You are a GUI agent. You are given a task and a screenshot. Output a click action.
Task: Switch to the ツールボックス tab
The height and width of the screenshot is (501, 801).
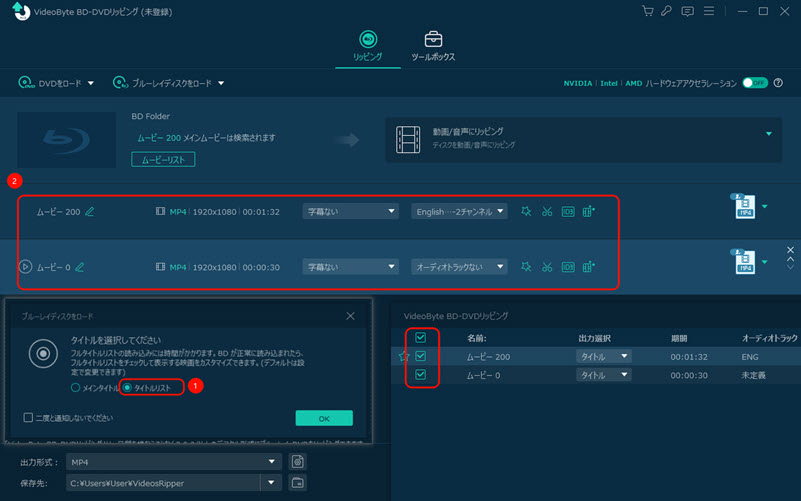click(x=433, y=46)
